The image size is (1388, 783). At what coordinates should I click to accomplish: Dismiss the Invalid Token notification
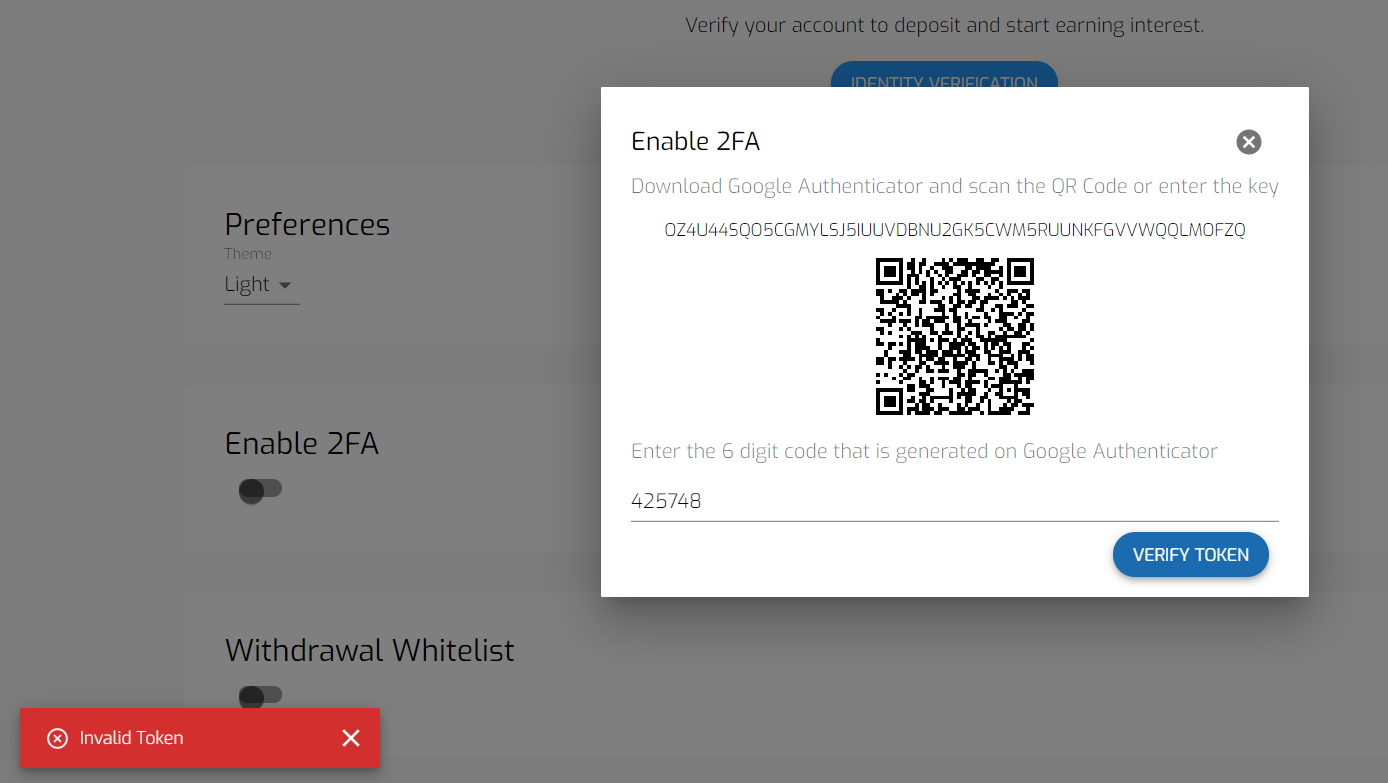351,738
